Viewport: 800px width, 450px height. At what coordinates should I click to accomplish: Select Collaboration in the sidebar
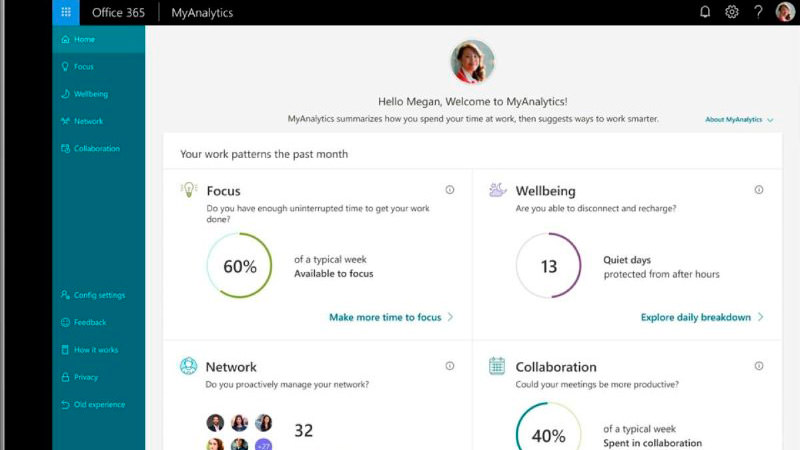click(96, 148)
